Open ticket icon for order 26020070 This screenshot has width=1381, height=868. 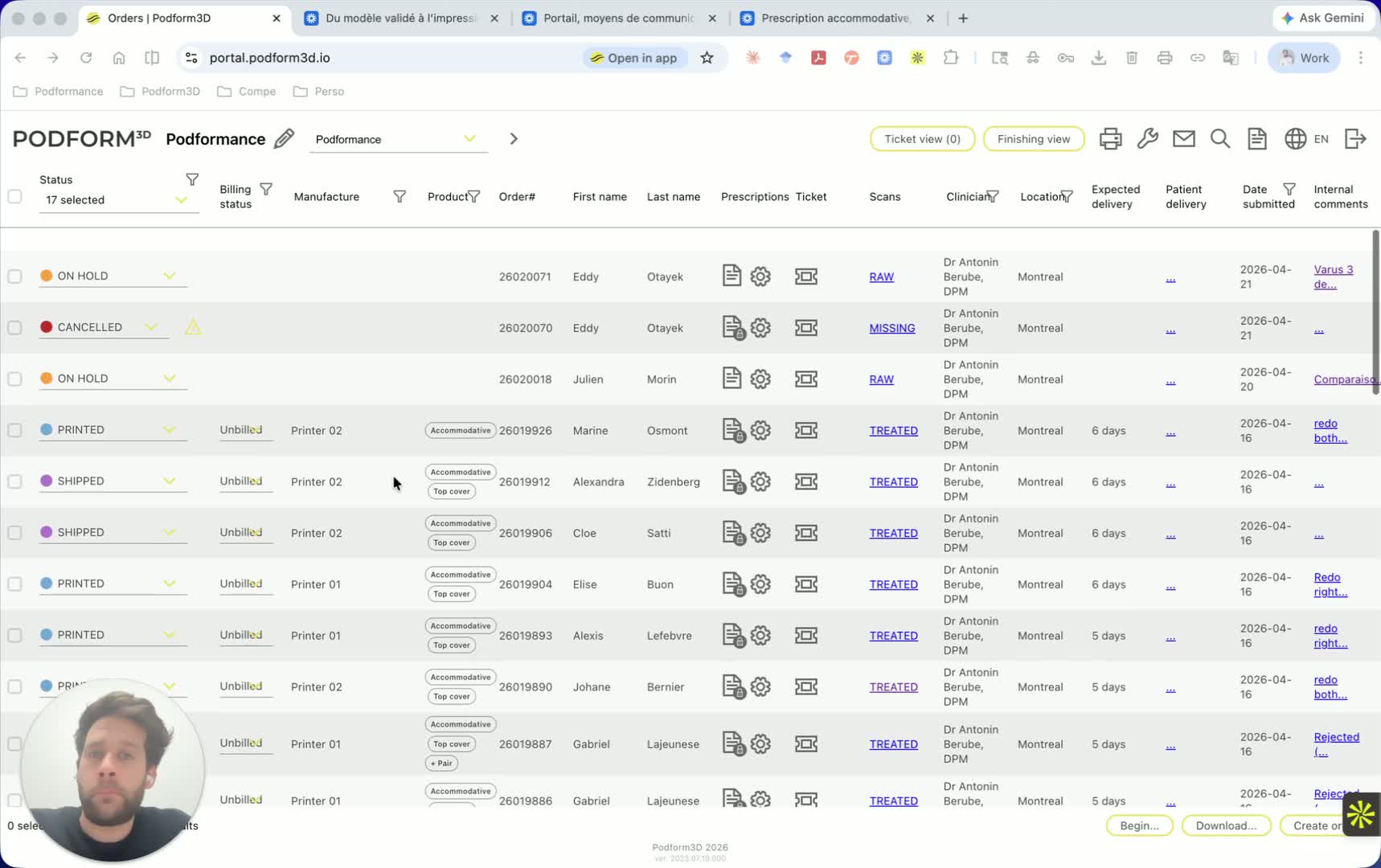[x=806, y=328]
